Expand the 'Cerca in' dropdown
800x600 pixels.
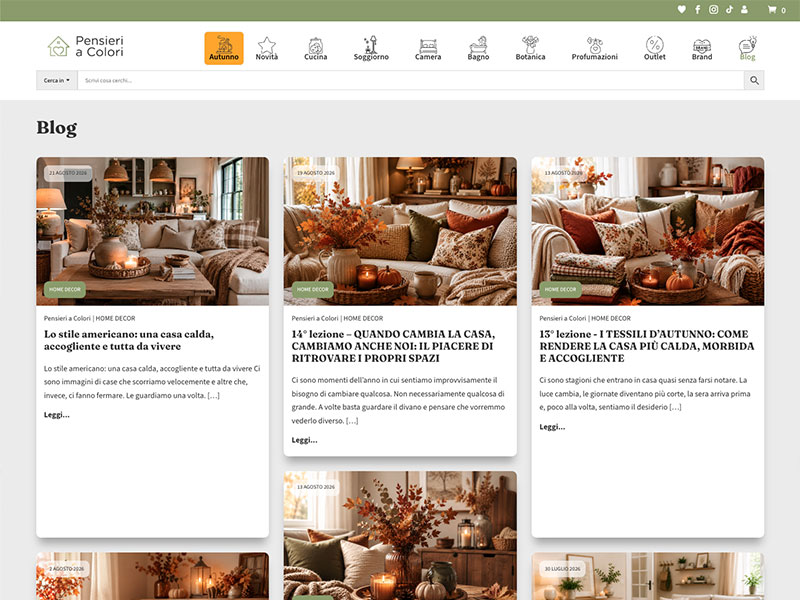(57, 80)
